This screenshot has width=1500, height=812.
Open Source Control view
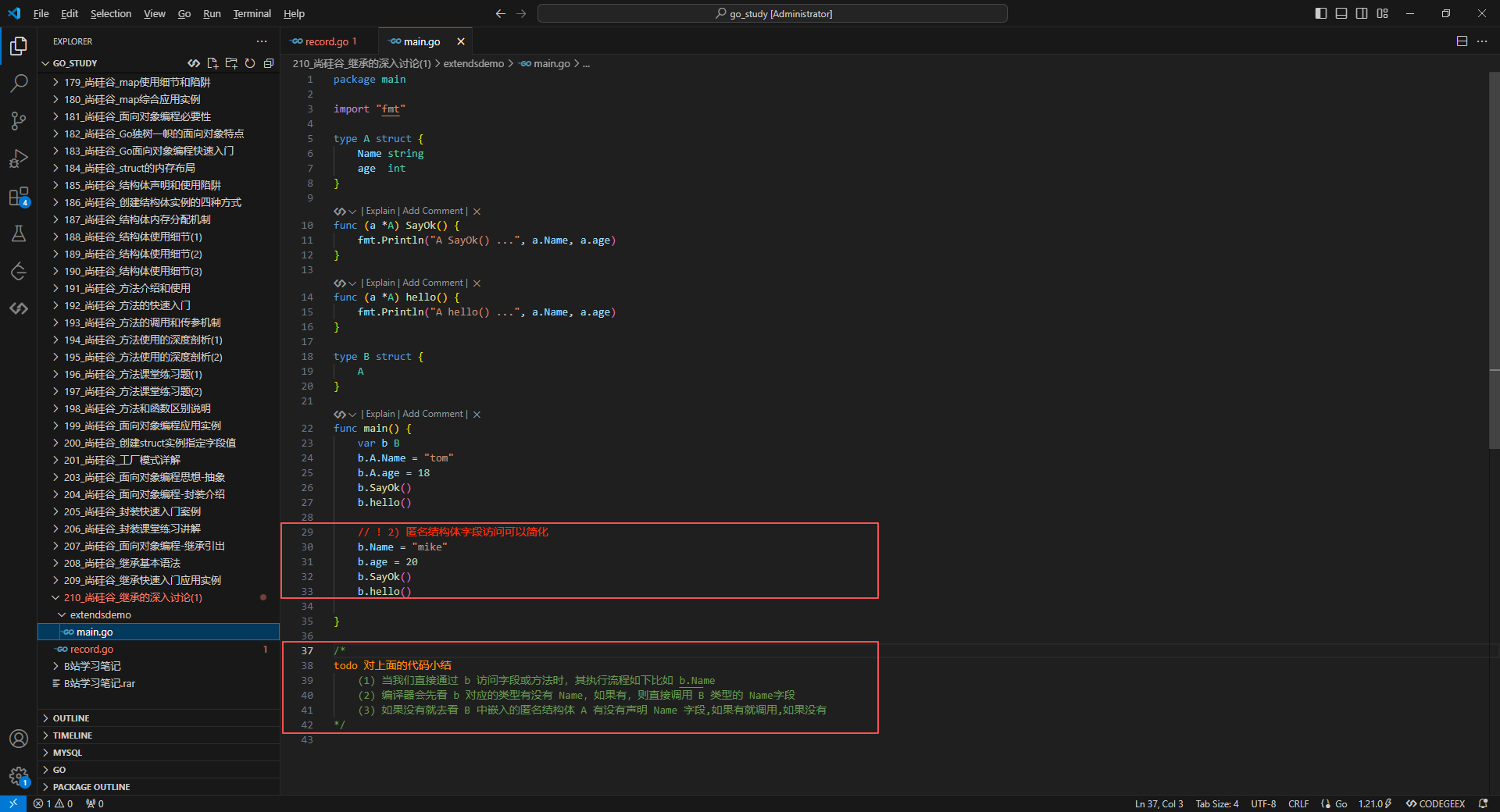(19, 121)
